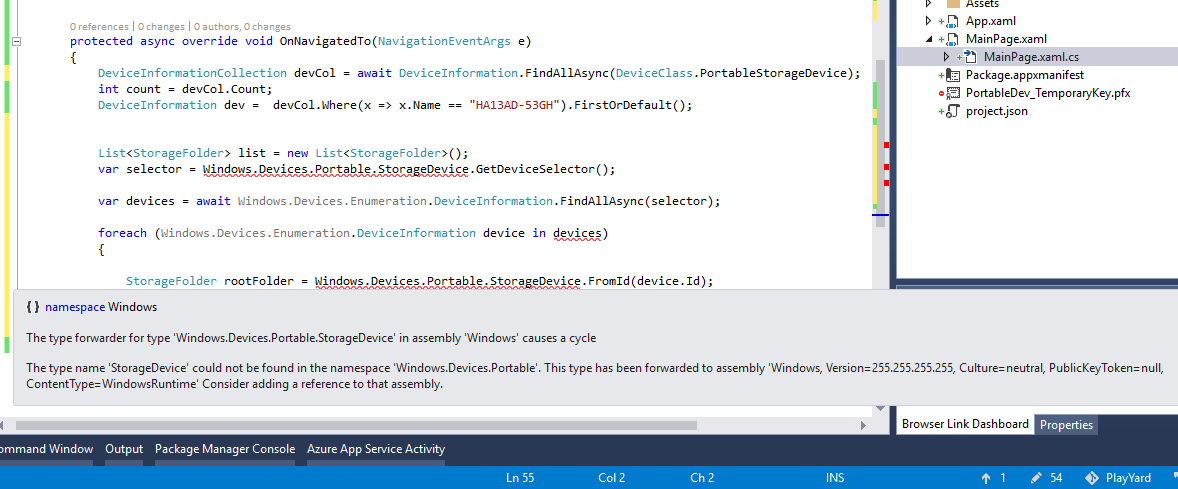
Task: Open the PlayYard repository status item
Action: point(1118,478)
